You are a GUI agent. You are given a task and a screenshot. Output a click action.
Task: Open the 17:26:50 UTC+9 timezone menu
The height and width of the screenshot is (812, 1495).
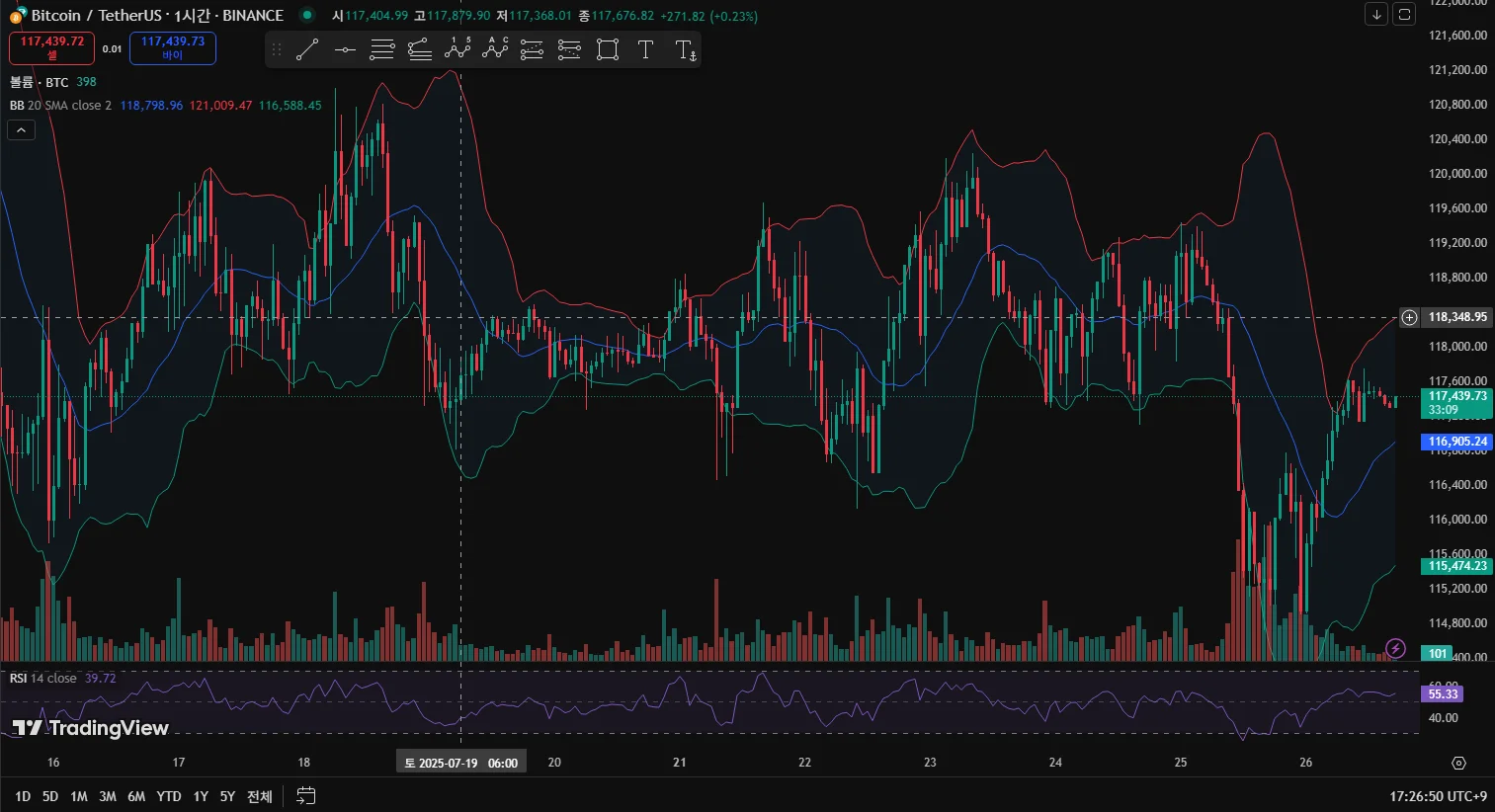[1438, 796]
